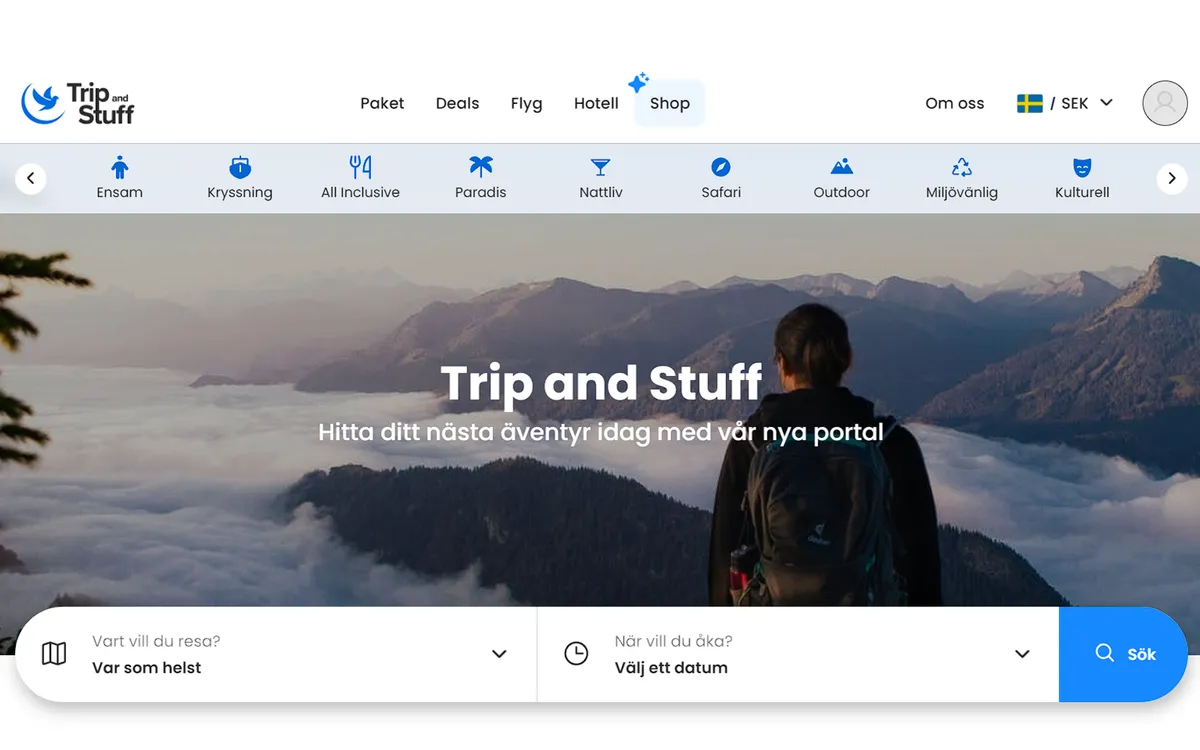
Task: Choose the Kryssning cruise ship icon
Action: [240, 167]
